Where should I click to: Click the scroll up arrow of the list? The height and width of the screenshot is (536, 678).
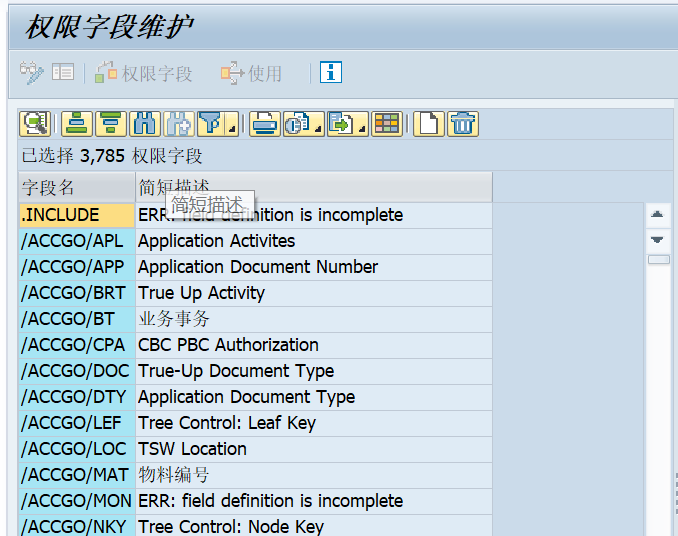coord(657,215)
